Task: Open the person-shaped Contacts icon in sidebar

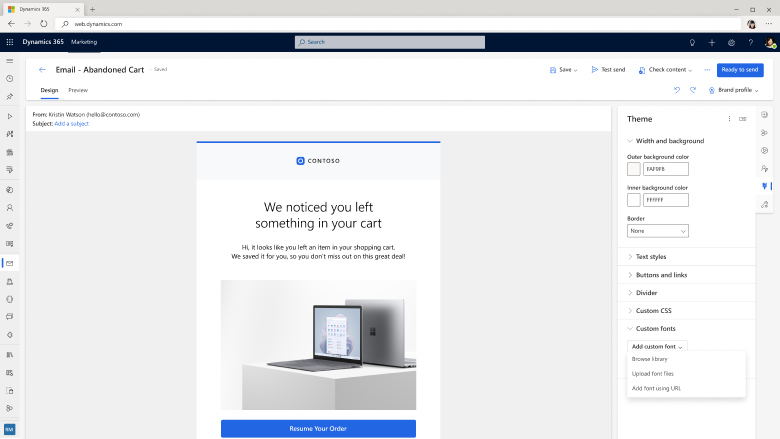Action: point(9,208)
